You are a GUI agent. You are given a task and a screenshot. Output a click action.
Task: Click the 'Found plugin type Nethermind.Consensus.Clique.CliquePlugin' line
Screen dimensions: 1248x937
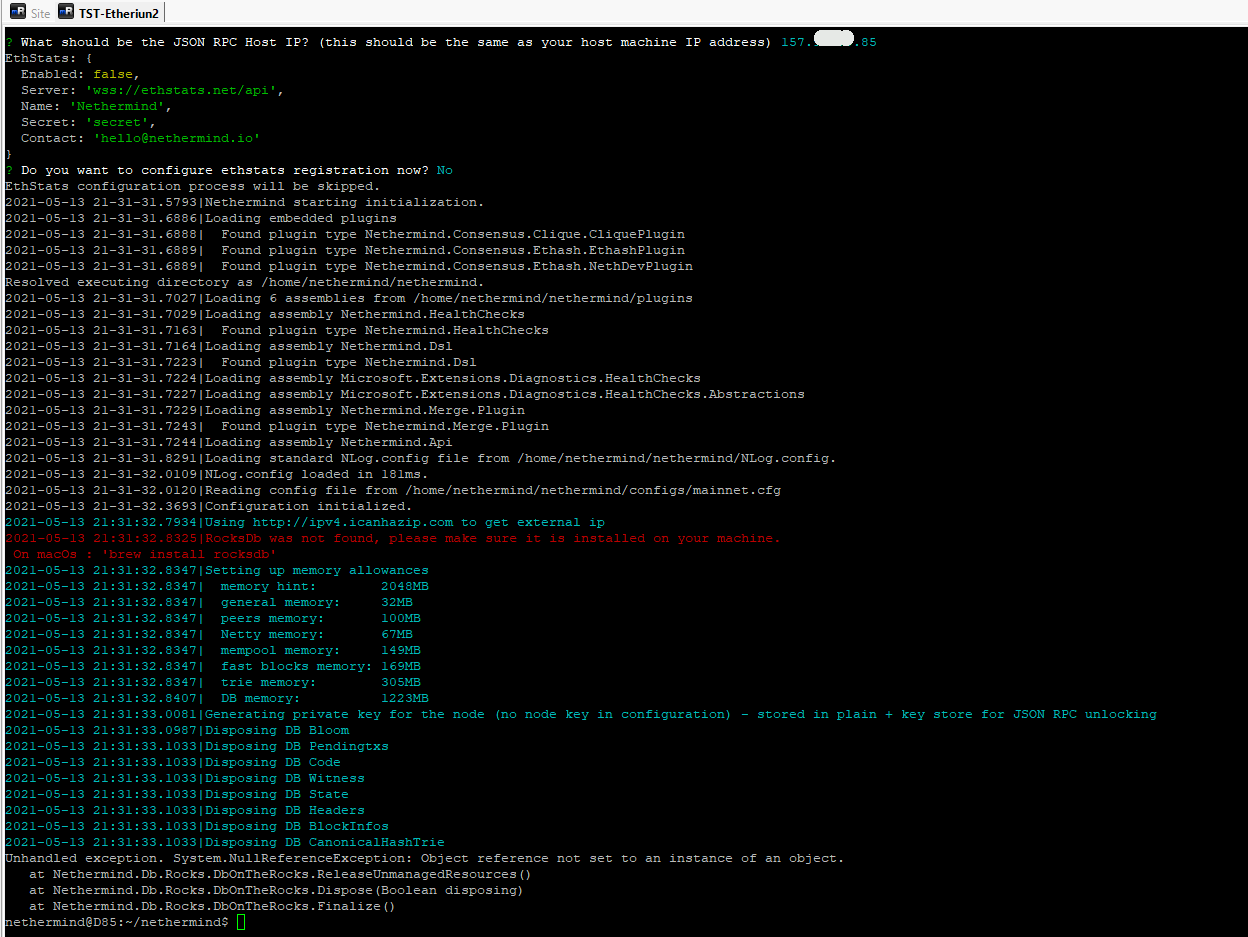[x=345, y=234]
